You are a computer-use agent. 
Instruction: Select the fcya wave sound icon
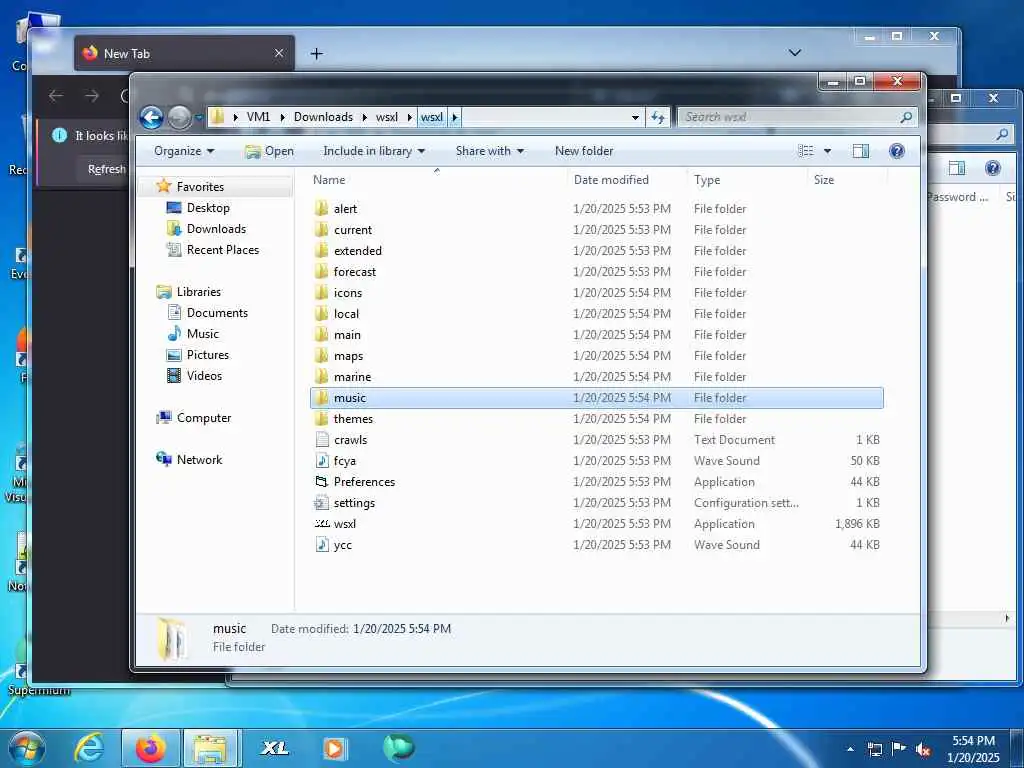pyautogui.click(x=321, y=460)
